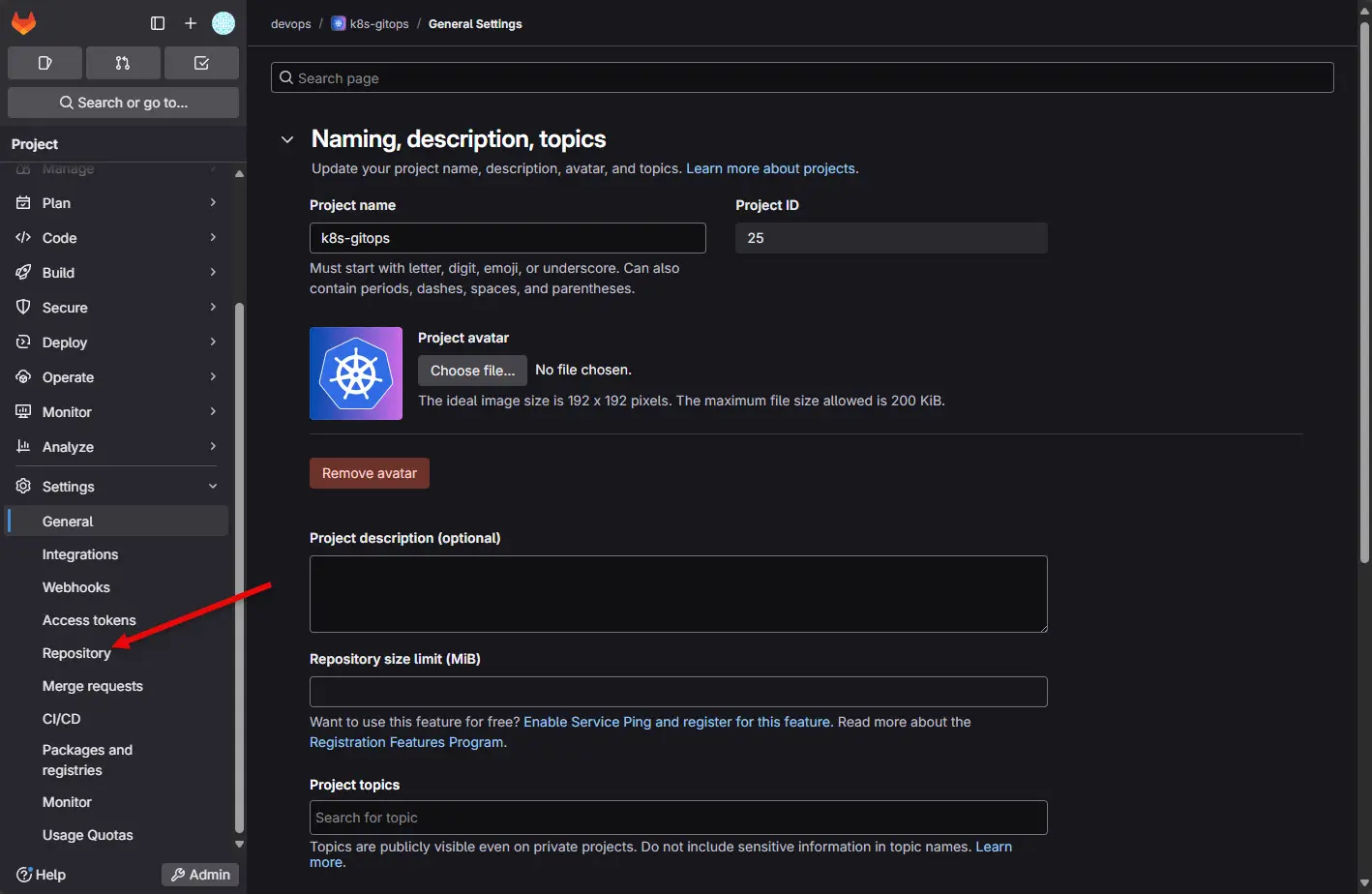1372x894 pixels.
Task: Open Repository settings in sidebar
Action: pos(76,653)
